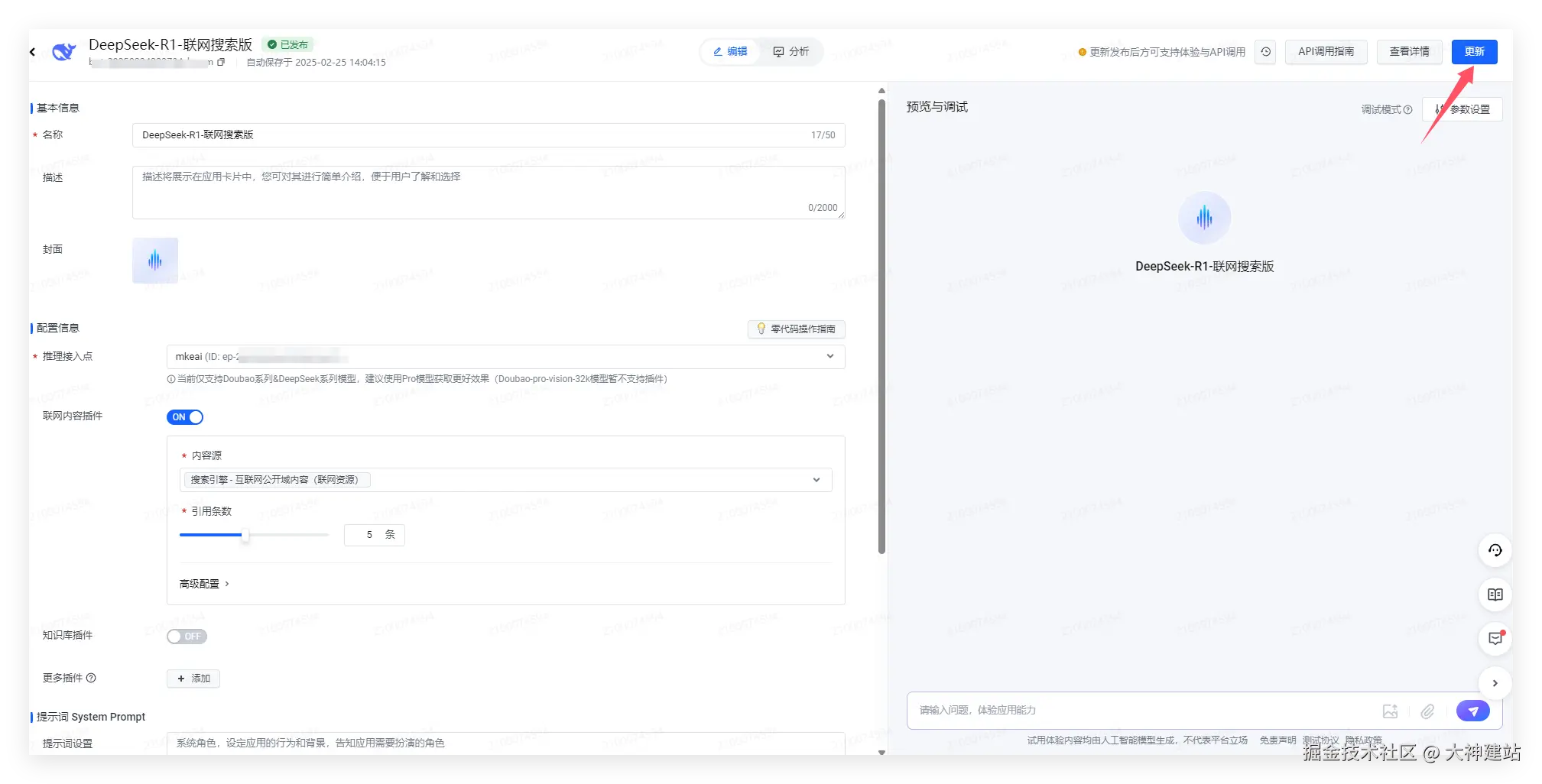The width and height of the screenshot is (1542, 784).
Task: Turn off the 联网内容插件 switch
Action: pos(185,417)
